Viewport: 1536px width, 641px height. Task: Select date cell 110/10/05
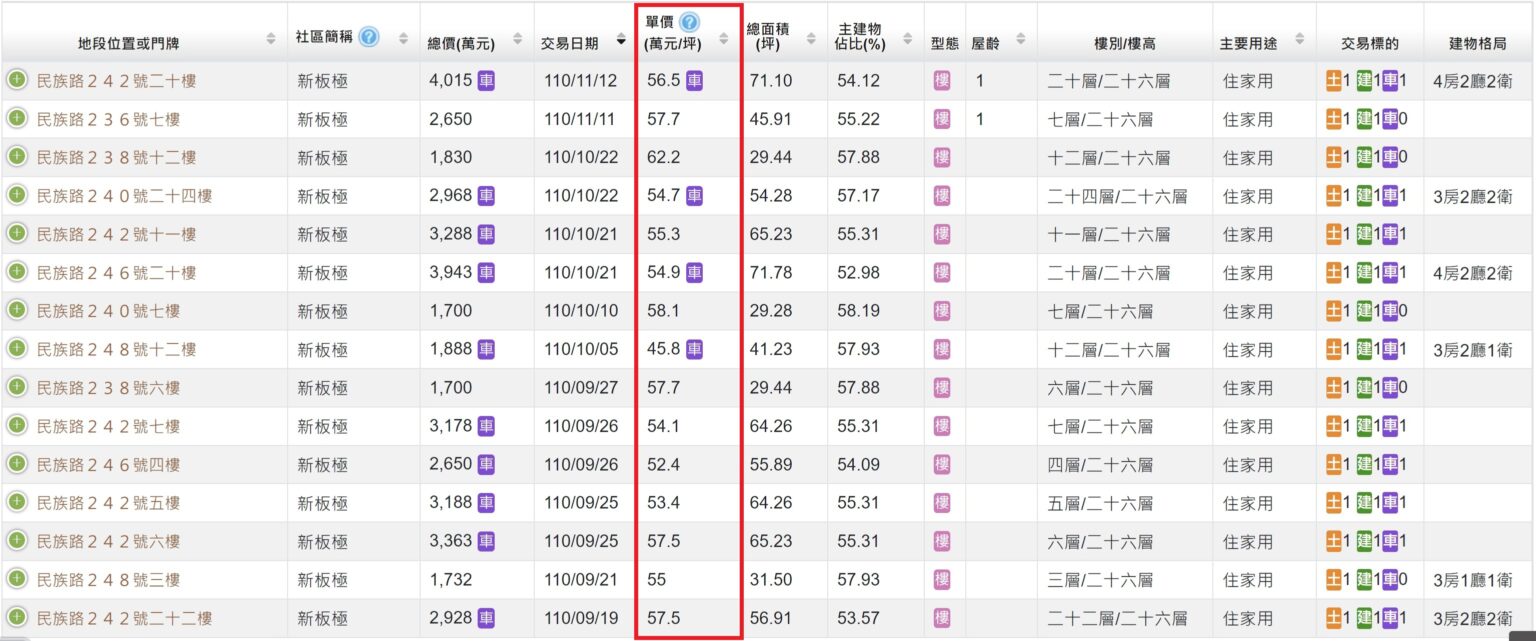coord(581,350)
